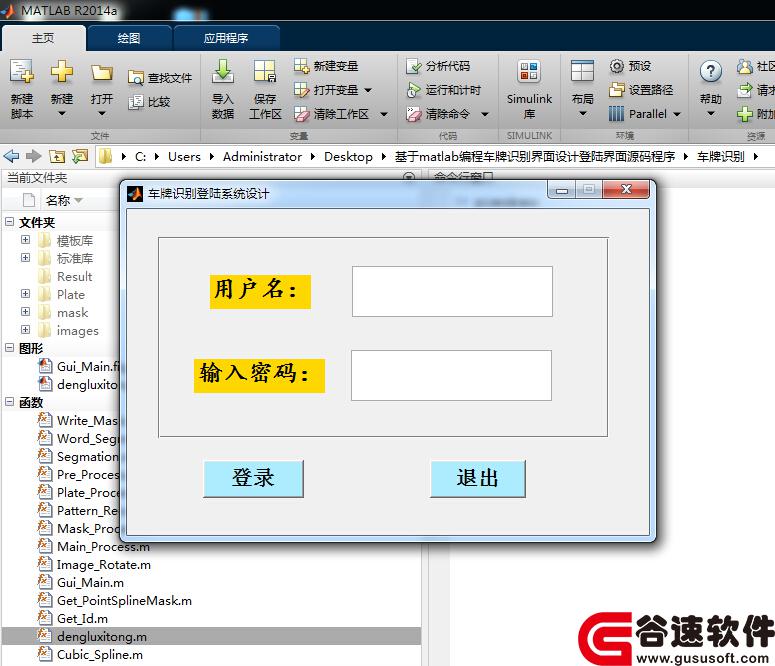Click the Parallel icon

click(x=616, y=114)
